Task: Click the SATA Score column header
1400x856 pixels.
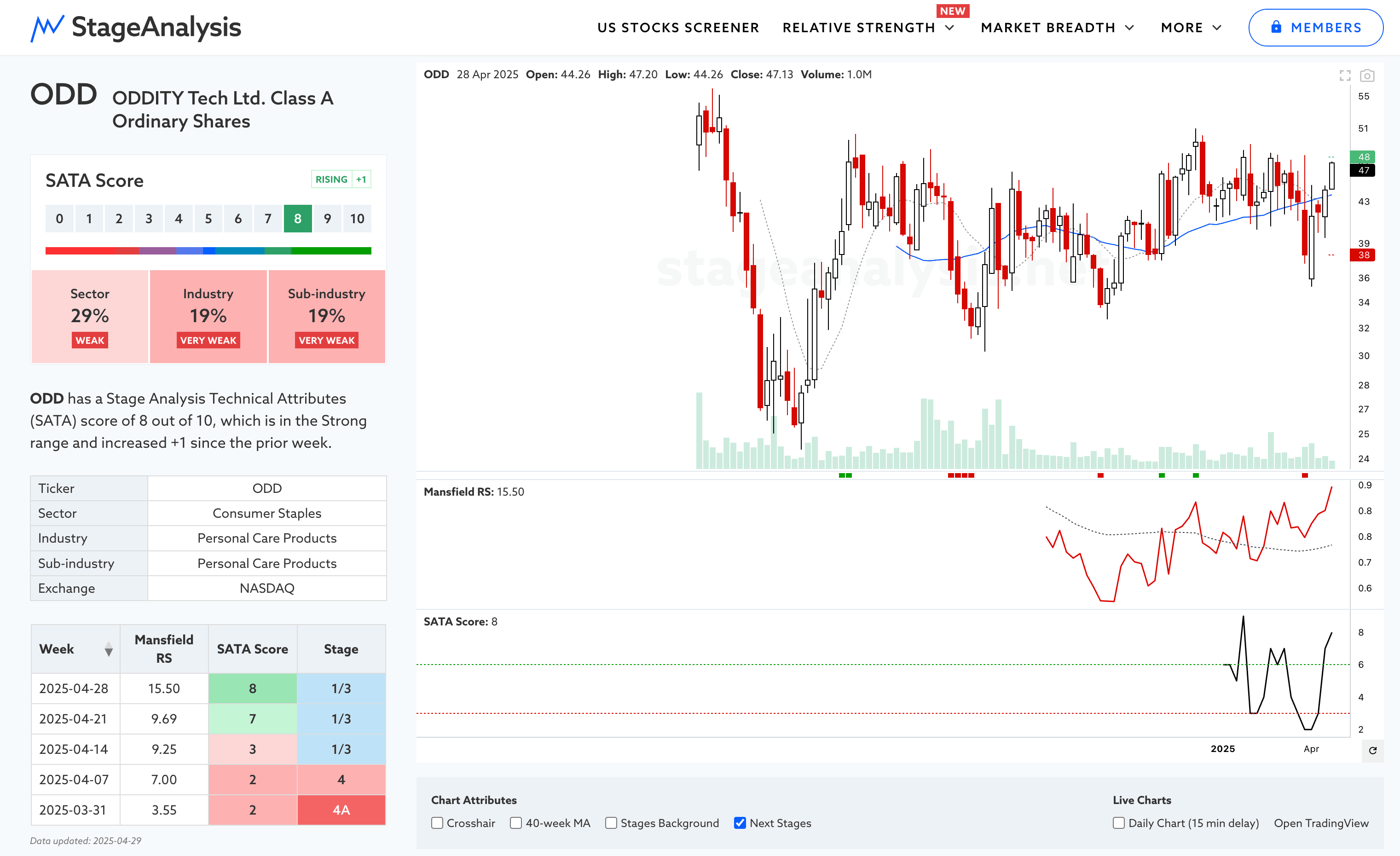Action: pyautogui.click(x=252, y=649)
